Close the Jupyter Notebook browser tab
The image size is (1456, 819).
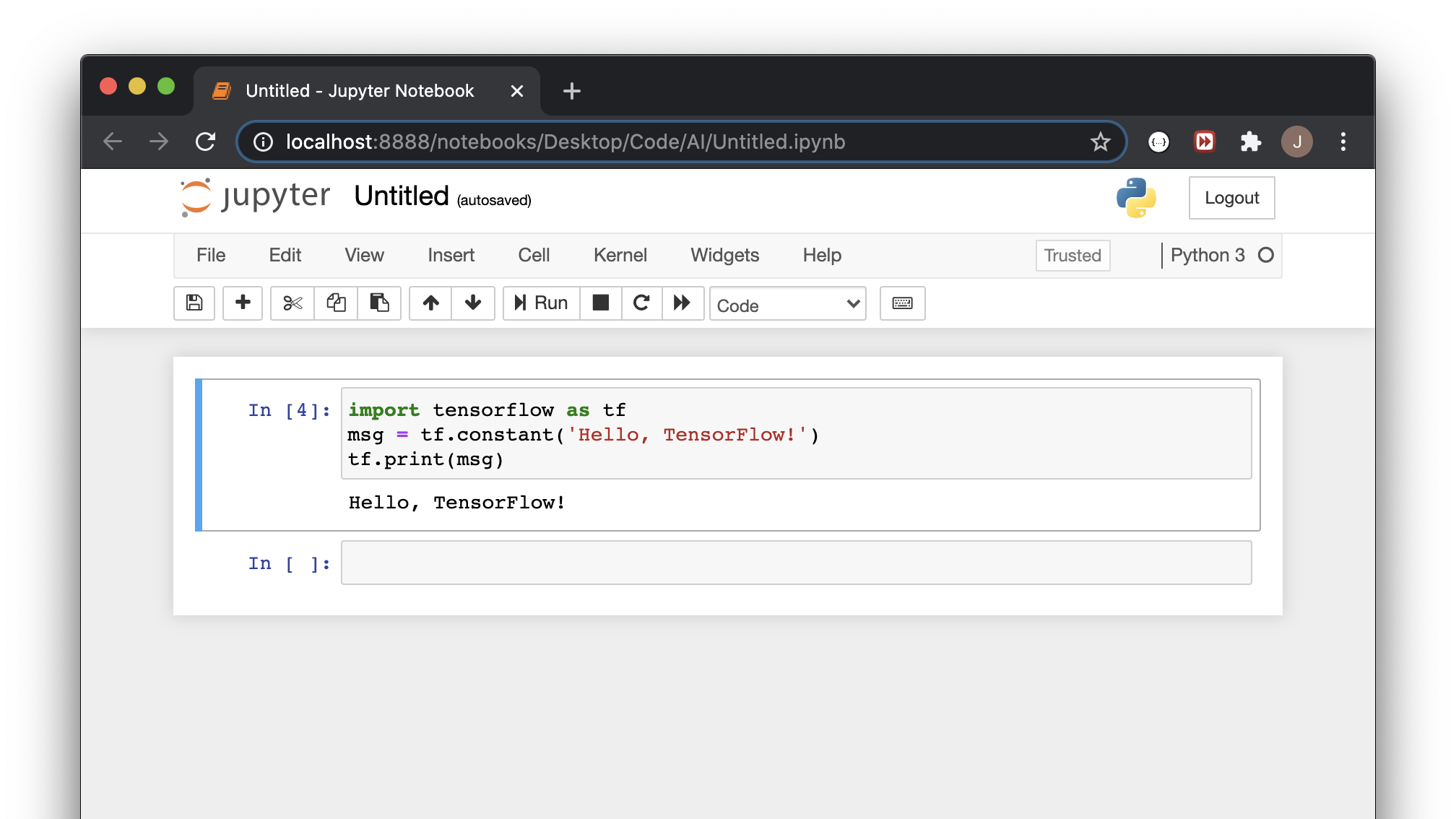pyautogui.click(x=517, y=91)
